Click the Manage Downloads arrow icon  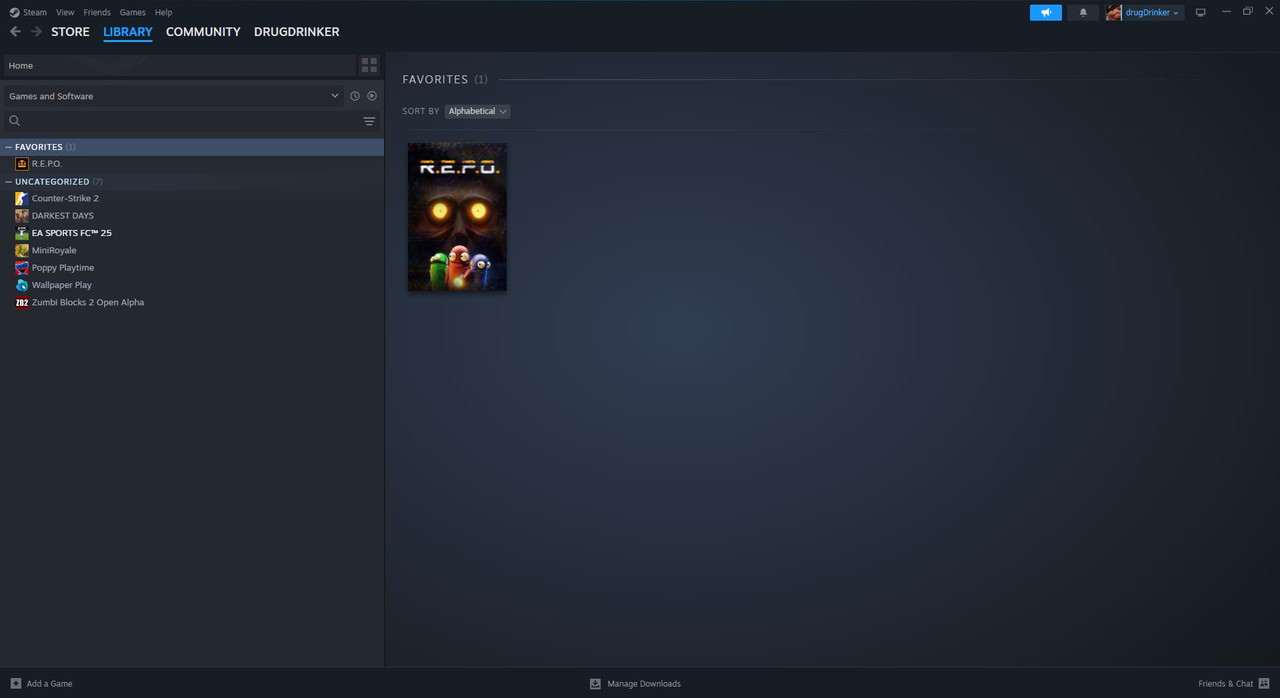coord(595,684)
